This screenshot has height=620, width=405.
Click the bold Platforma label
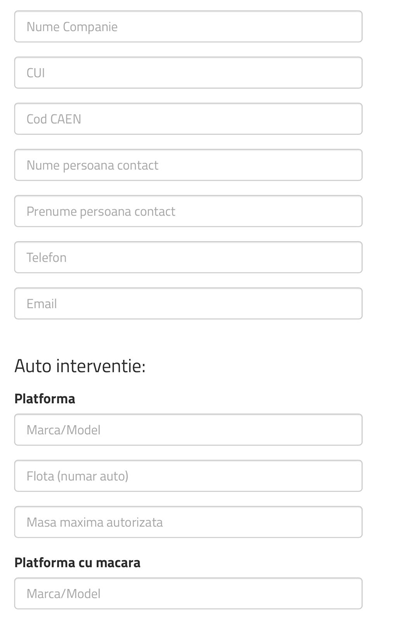point(45,399)
